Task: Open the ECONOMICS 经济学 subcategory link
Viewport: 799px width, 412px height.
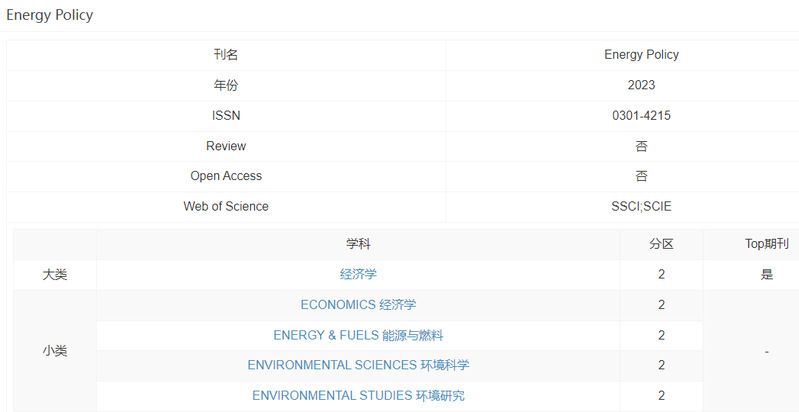Action: [358, 305]
